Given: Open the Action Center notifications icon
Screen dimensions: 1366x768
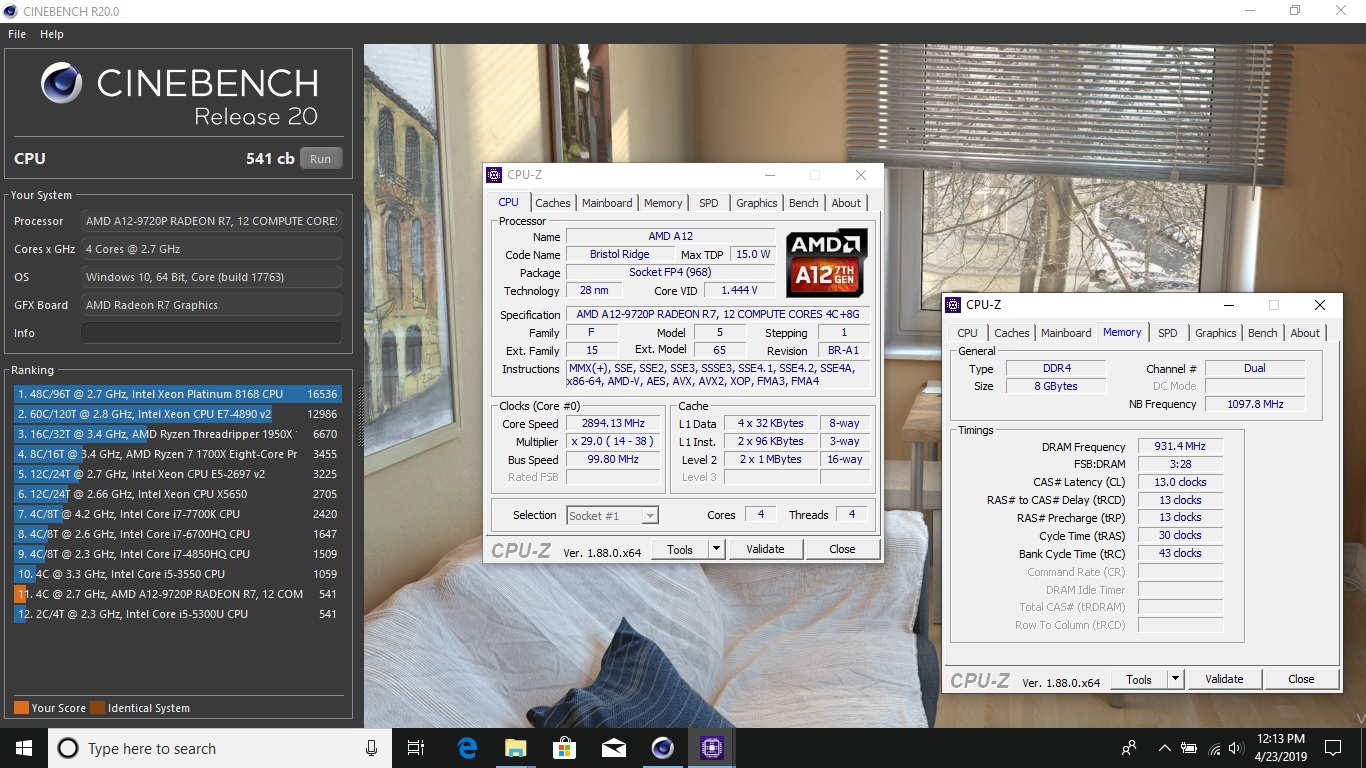Looking at the screenshot, I should click(x=1332, y=748).
